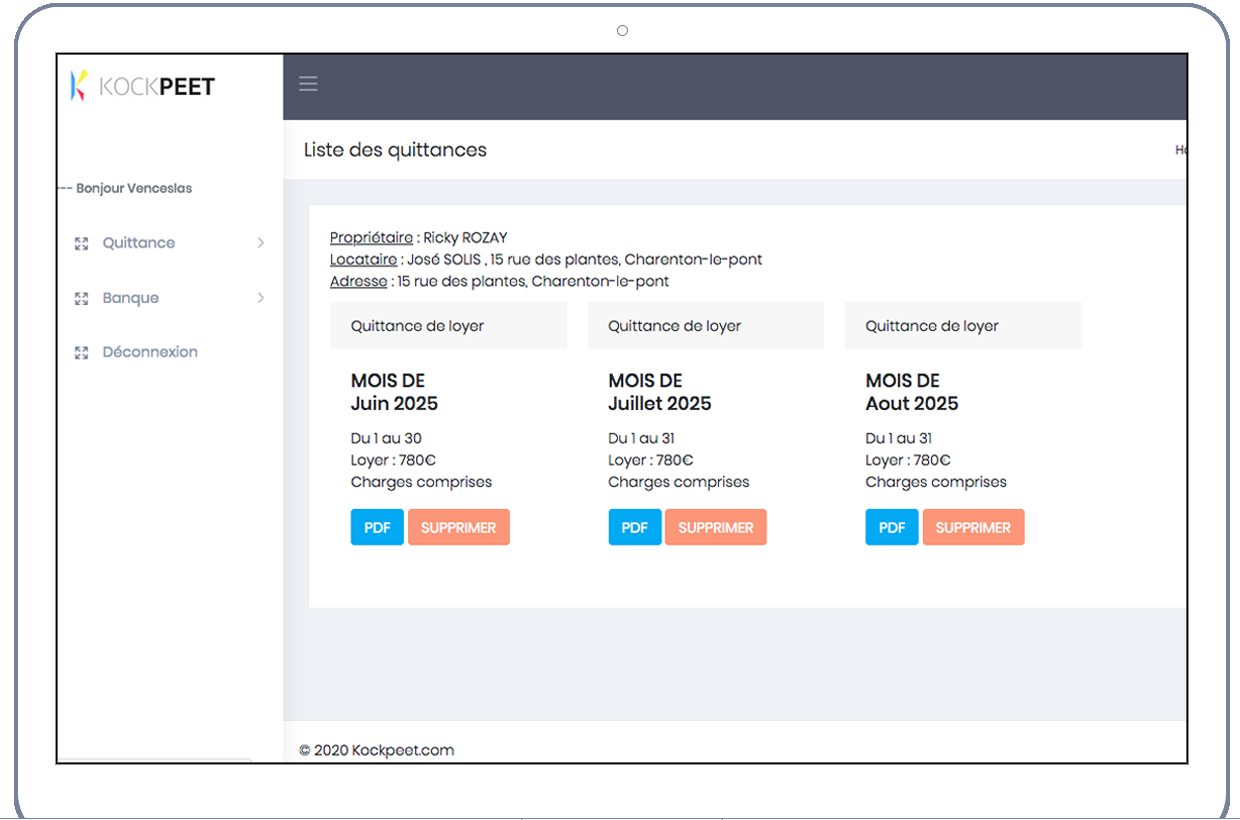The width and height of the screenshot is (1240, 820).
Task: Click the 'Adresse' label
Action: (x=358, y=282)
